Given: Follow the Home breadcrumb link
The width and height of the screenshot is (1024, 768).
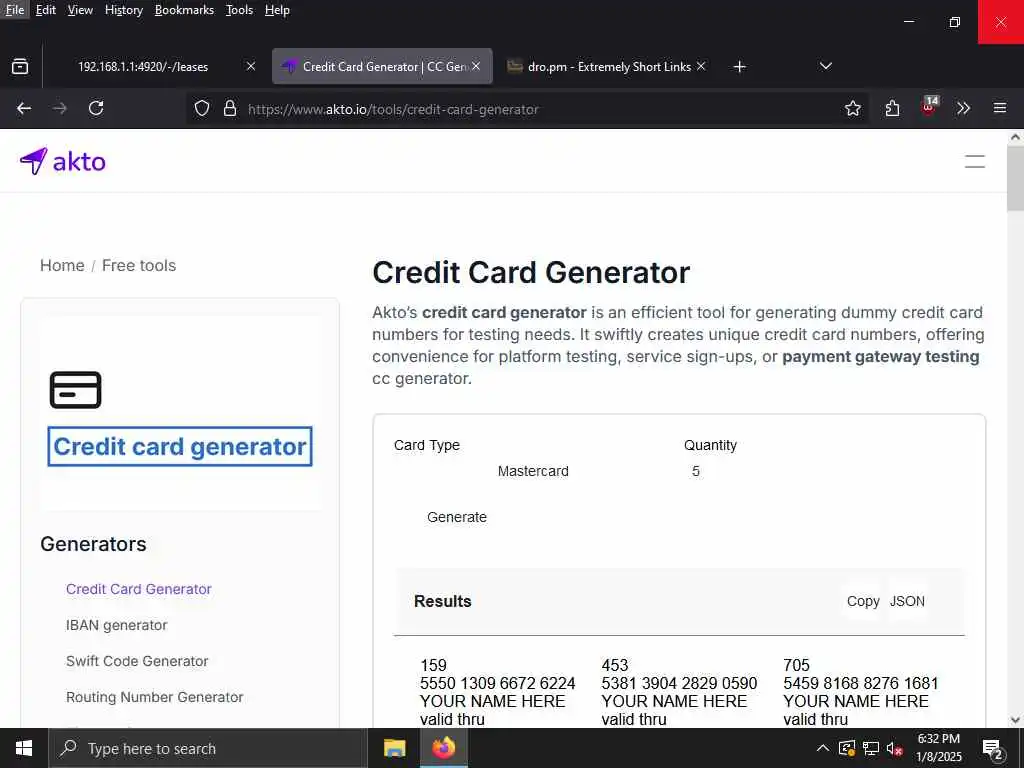Looking at the screenshot, I should 62,266.
